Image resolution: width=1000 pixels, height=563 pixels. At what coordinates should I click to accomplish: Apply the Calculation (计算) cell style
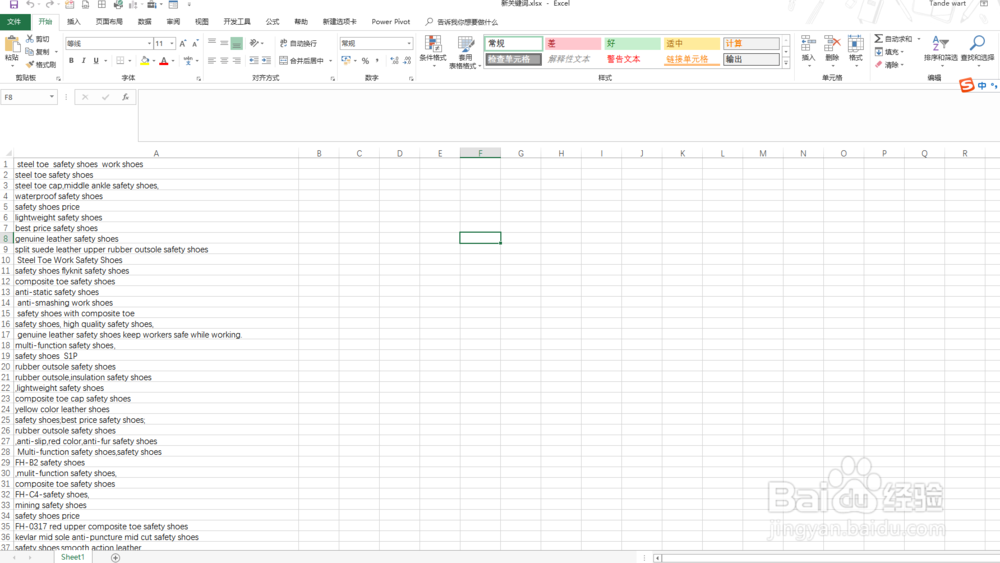click(751, 43)
